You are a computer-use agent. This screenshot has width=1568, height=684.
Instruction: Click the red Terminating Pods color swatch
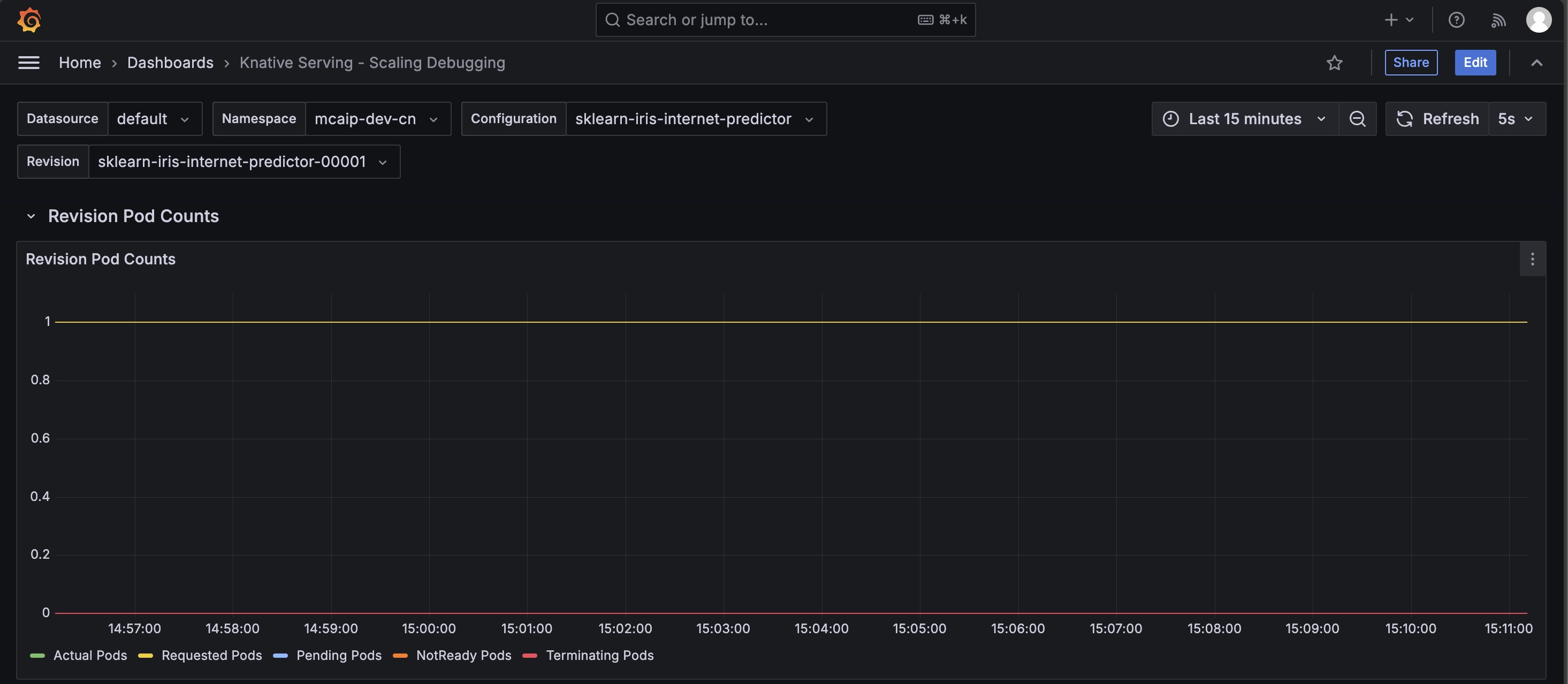[x=530, y=656]
